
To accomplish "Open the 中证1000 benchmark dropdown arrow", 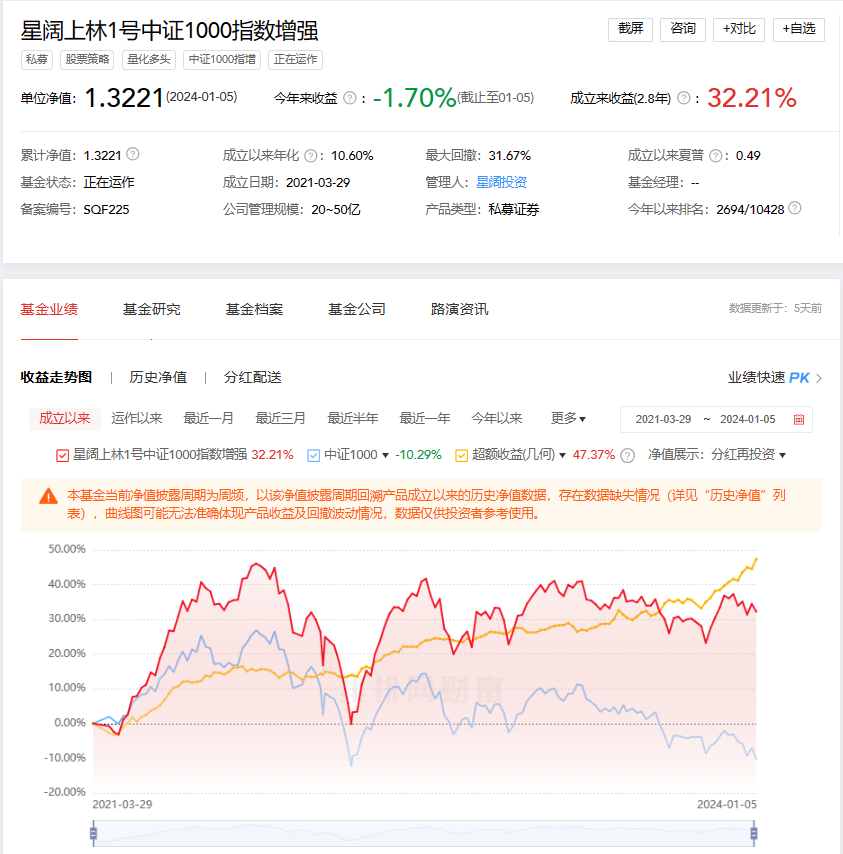I will [386, 455].
